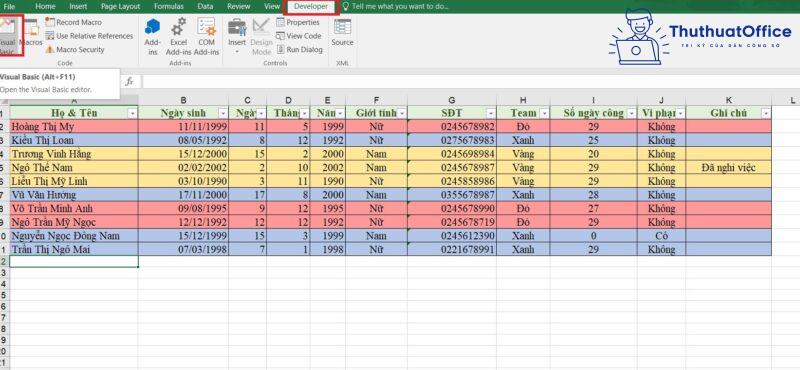Select cell Vũ Văn Hướng
Image resolution: width=800 pixels, height=370 pixels.
(x=74, y=195)
